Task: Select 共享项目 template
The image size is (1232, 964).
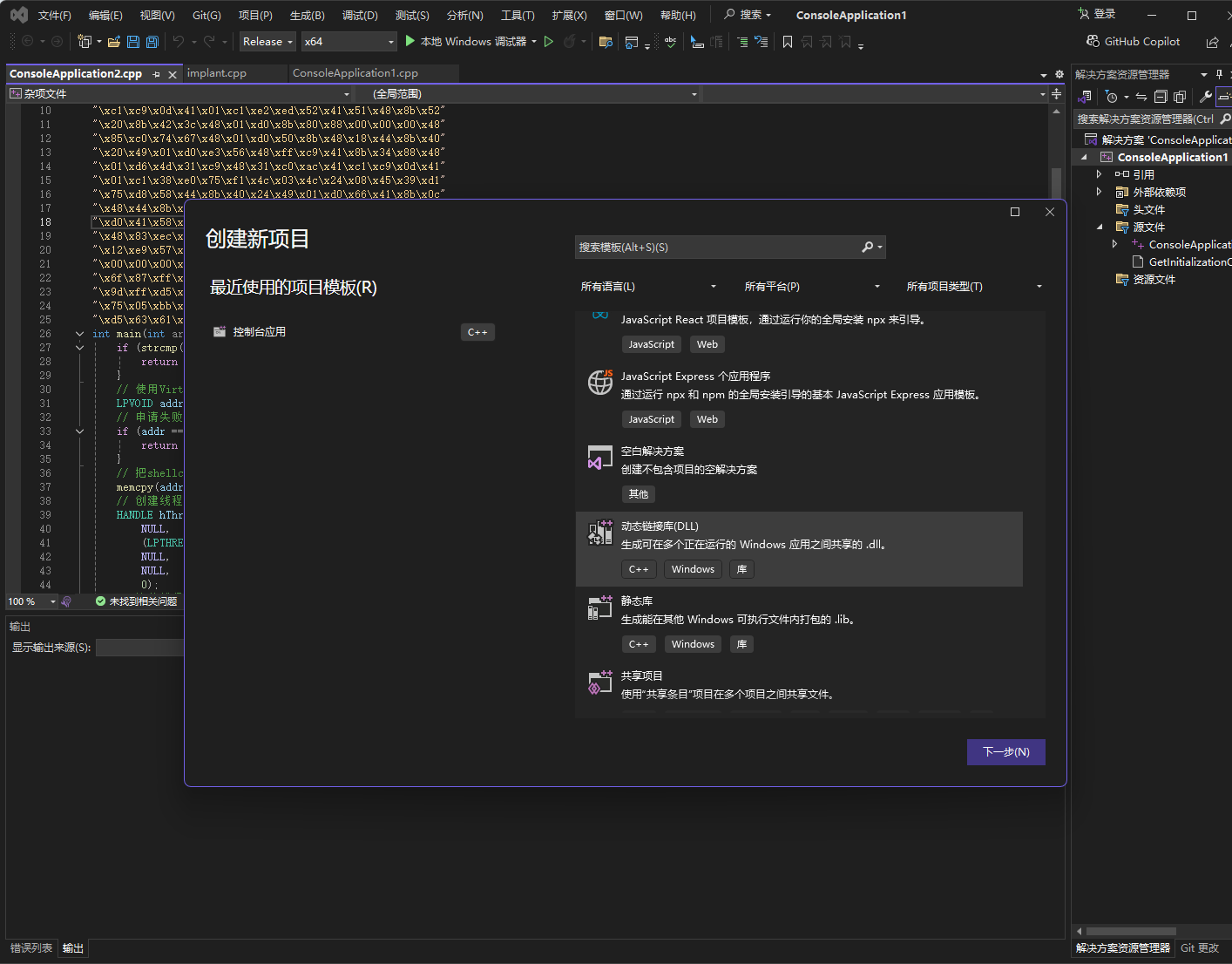Action: click(799, 689)
